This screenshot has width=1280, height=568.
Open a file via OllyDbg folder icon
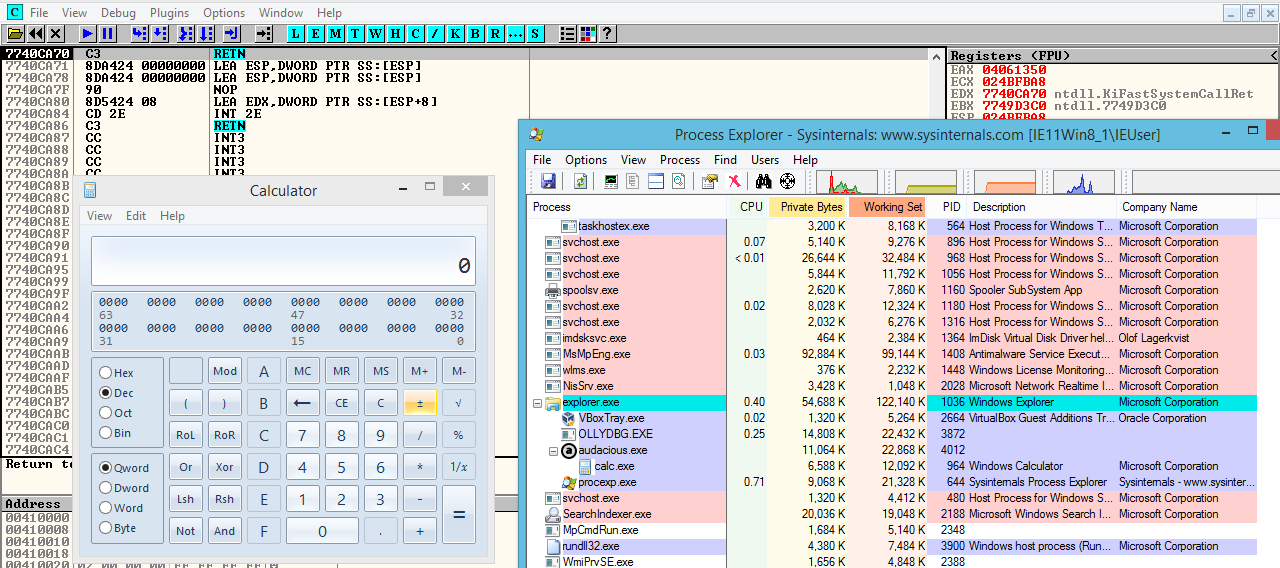[x=15, y=34]
